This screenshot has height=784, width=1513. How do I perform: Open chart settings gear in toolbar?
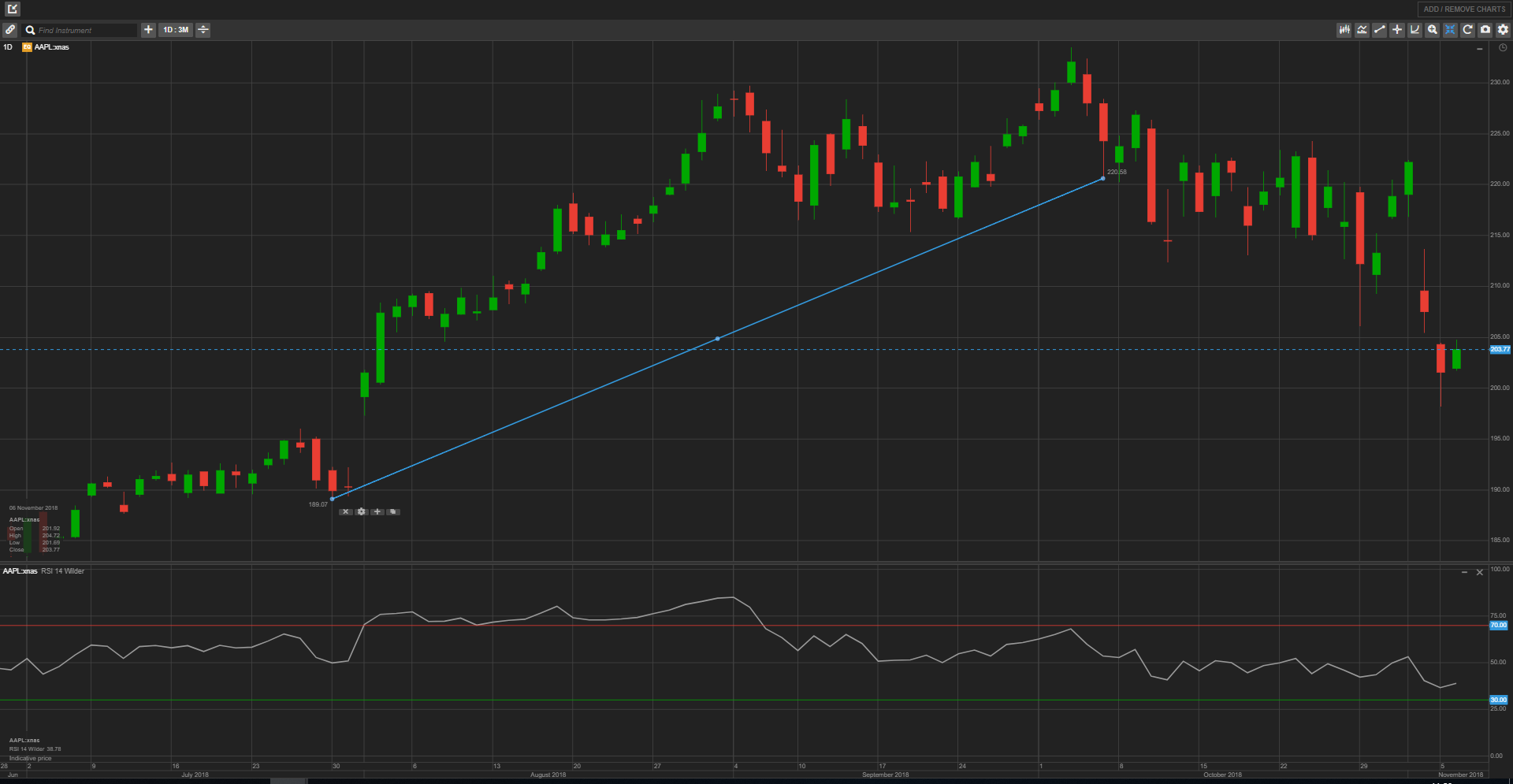1503,30
